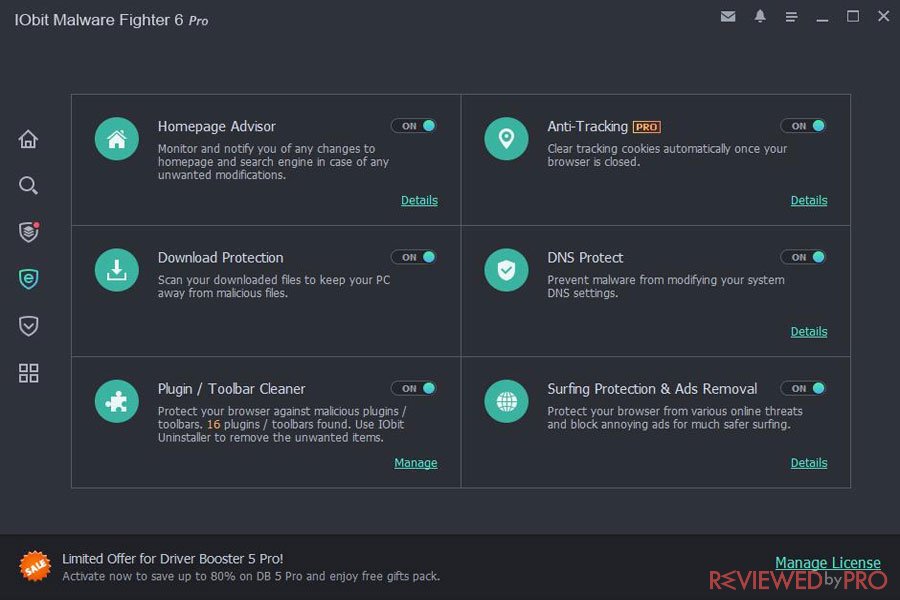Click the IObit Malware Fighter 6 Pro title
Viewport: 900px width, 600px height.
point(111,20)
